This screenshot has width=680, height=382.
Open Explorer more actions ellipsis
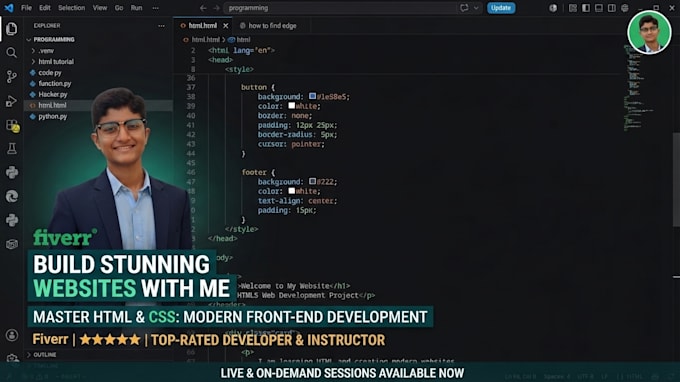coord(161,26)
